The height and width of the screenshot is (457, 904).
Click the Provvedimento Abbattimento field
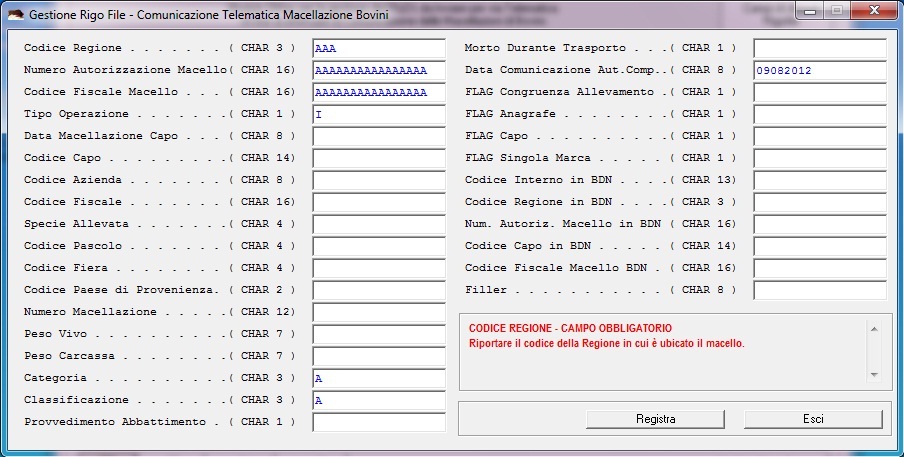[x=379, y=422]
